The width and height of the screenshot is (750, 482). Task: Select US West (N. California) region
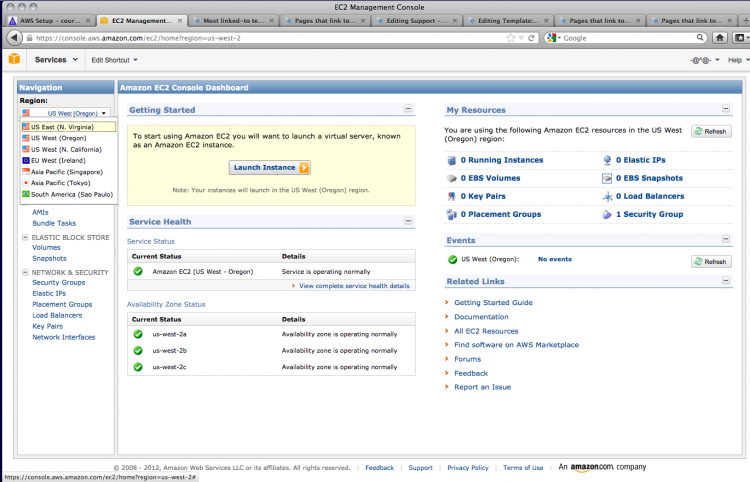[68, 149]
